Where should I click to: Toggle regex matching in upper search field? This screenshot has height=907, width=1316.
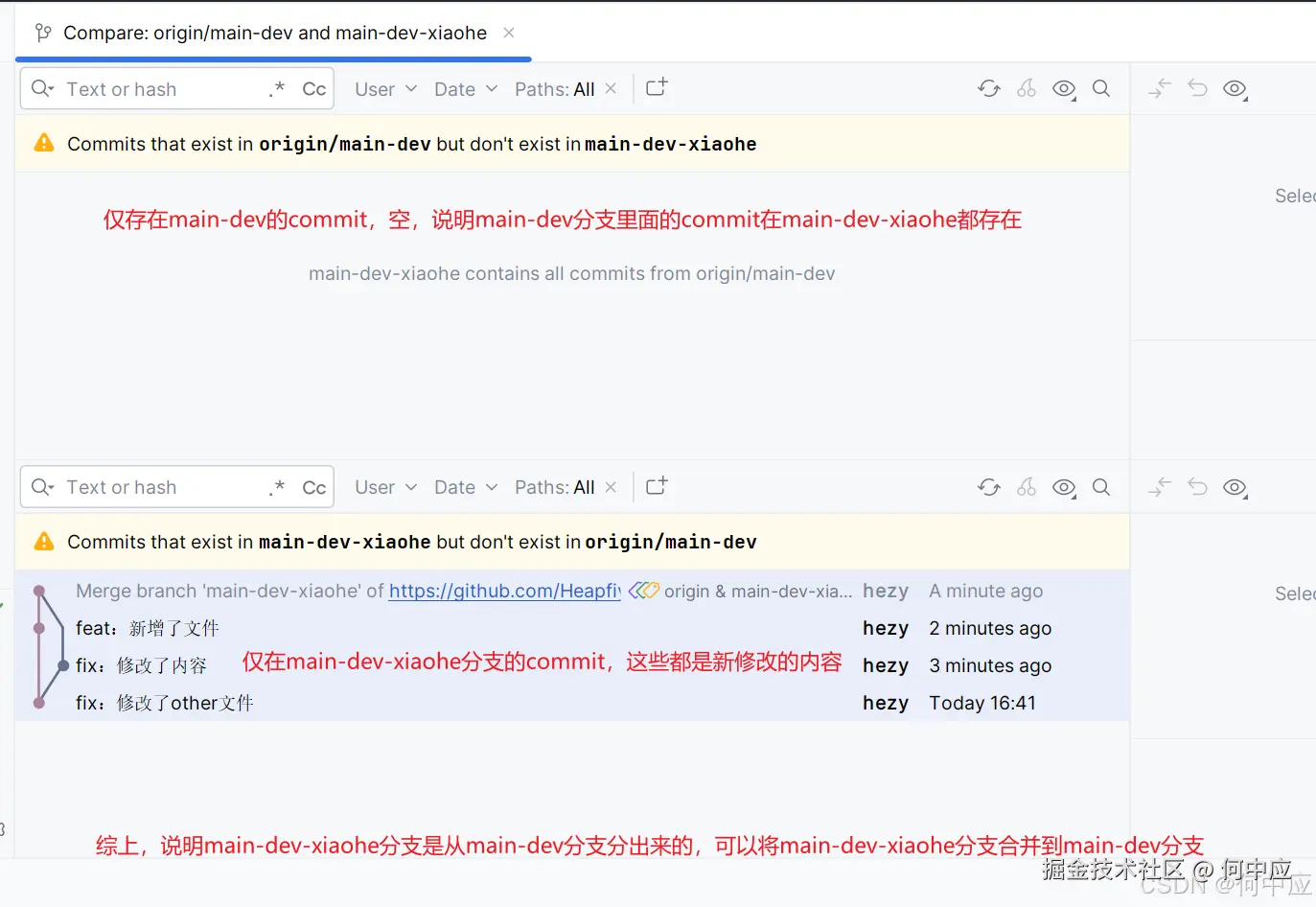click(x=277, y=88)
